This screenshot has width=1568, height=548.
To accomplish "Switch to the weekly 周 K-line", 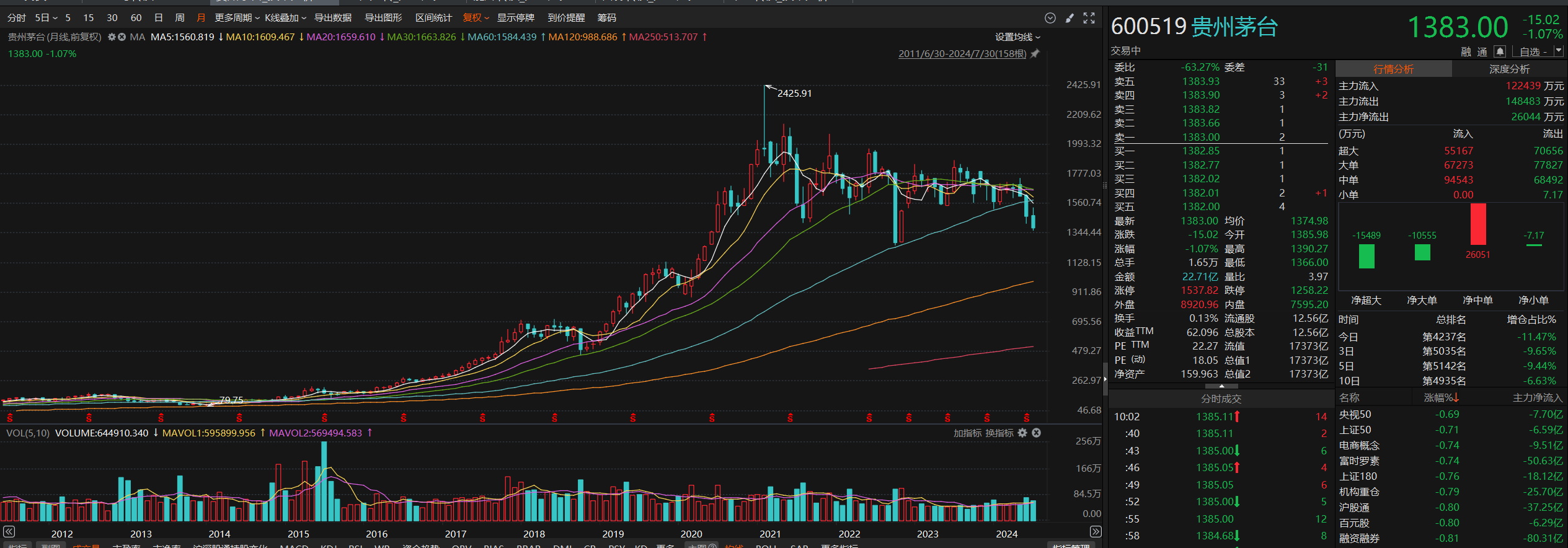I will click(180, 18).
